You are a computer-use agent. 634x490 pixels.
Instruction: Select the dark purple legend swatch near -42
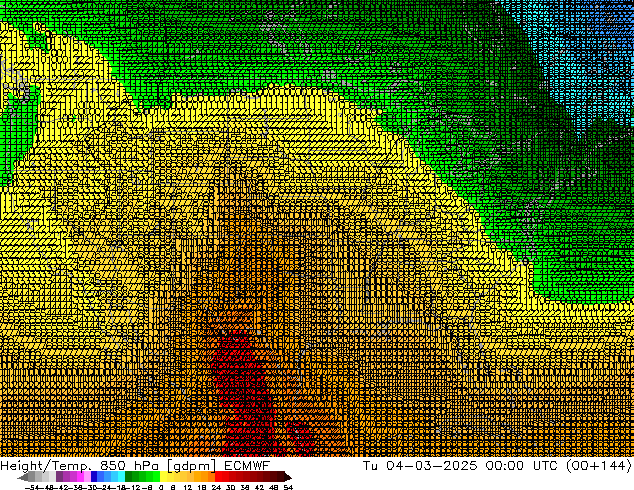pos(59,477)
